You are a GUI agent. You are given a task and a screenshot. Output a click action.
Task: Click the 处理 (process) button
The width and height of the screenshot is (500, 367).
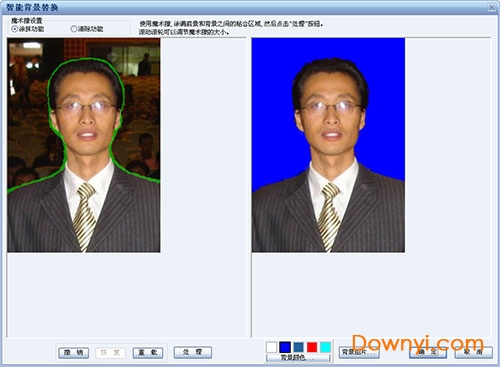click(193, 352)
